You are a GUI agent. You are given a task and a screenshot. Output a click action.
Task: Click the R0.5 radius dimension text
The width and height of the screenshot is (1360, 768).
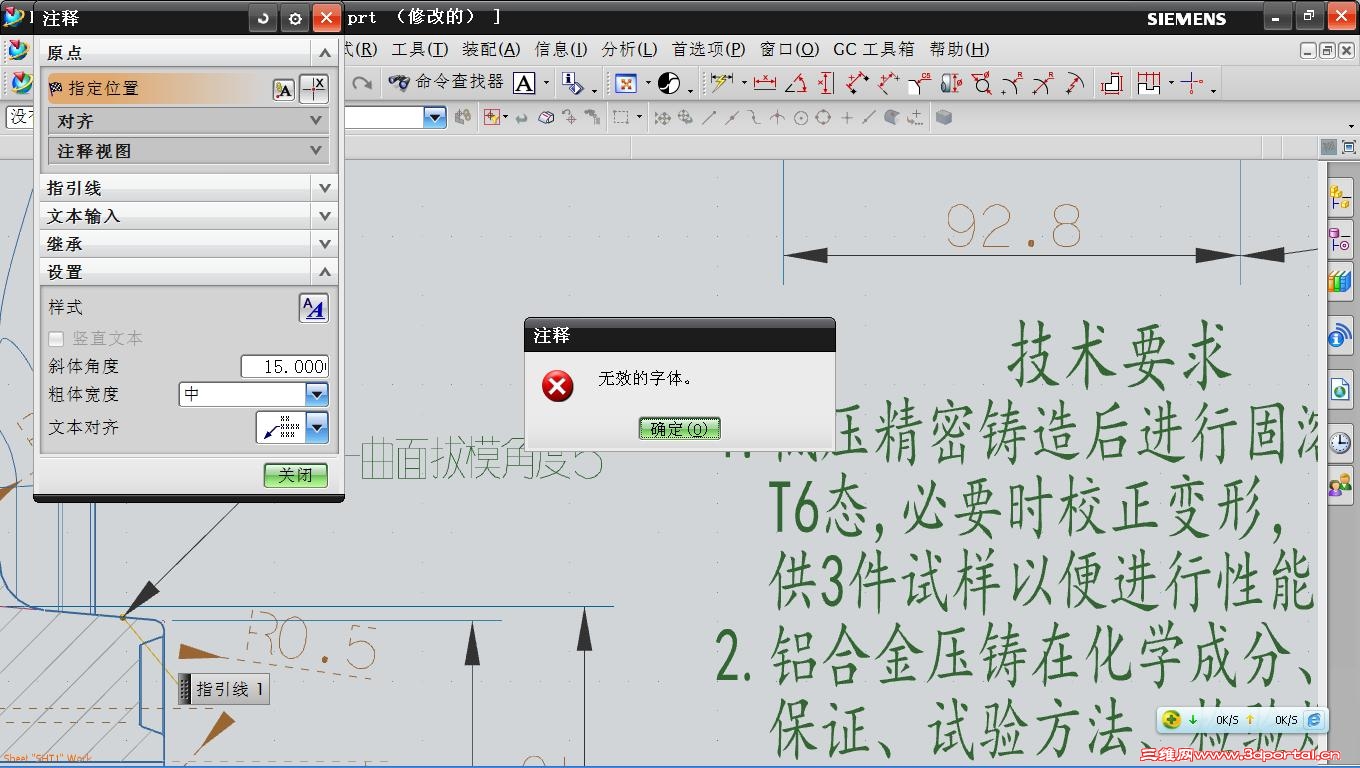point(312,639)
